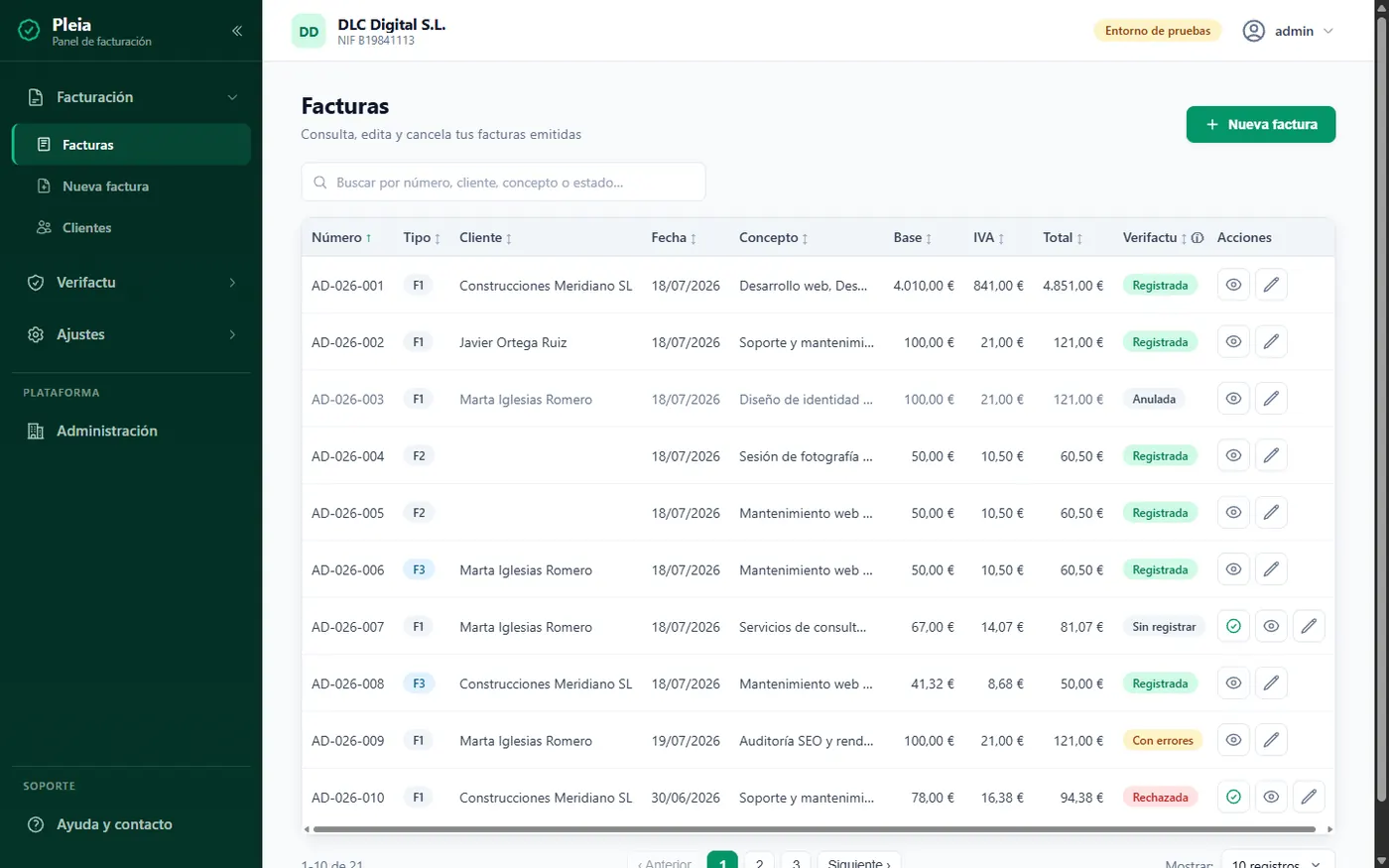Edit invoice AD-026-008 with the pencil icon

point(1271,683)
